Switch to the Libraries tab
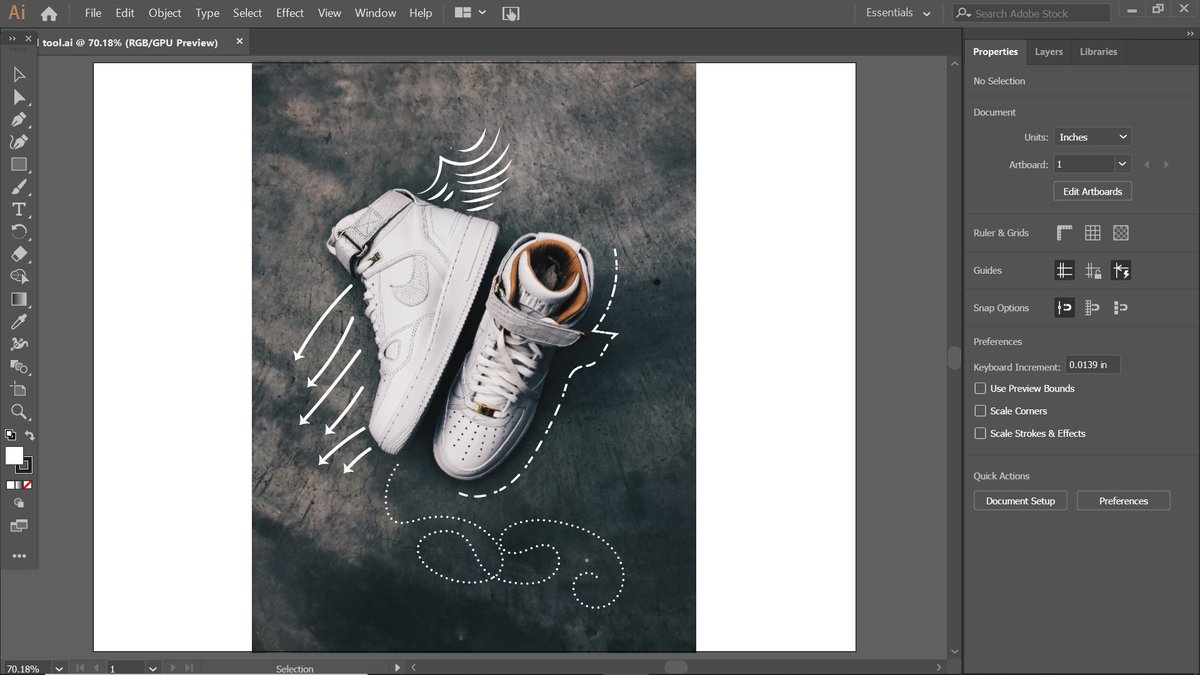The image size is (1200, 675). (1098, 51)
